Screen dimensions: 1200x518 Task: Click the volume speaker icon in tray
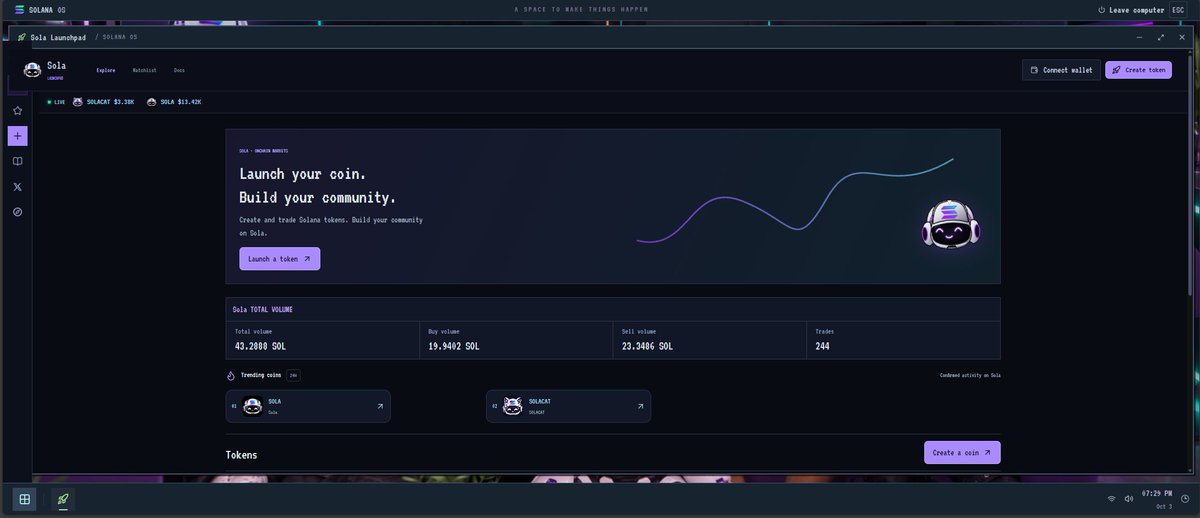tap(1128, 498)
